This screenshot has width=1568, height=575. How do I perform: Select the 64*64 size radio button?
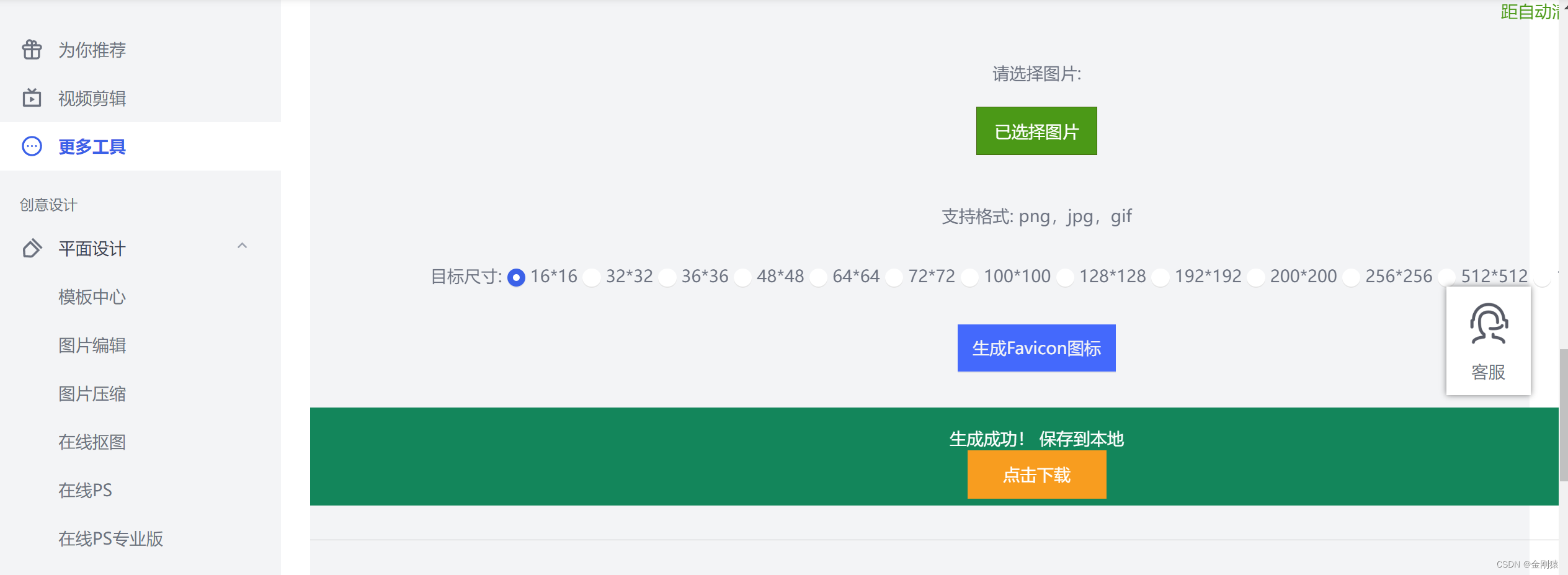[819, 277]
